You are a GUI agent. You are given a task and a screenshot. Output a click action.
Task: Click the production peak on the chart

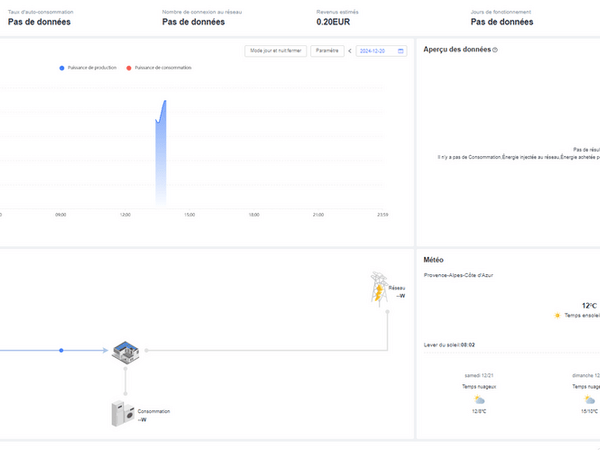tap(163, 102)
